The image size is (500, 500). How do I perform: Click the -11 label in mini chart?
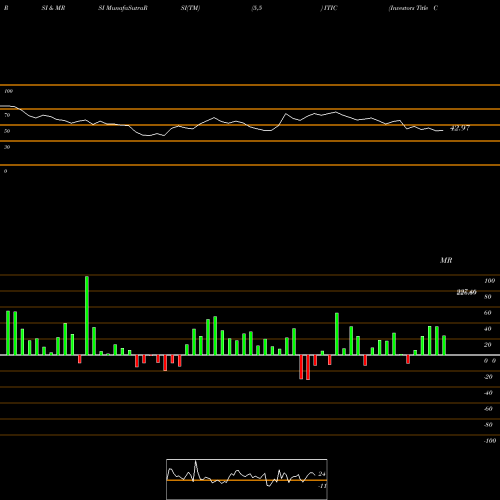[322, 486]
